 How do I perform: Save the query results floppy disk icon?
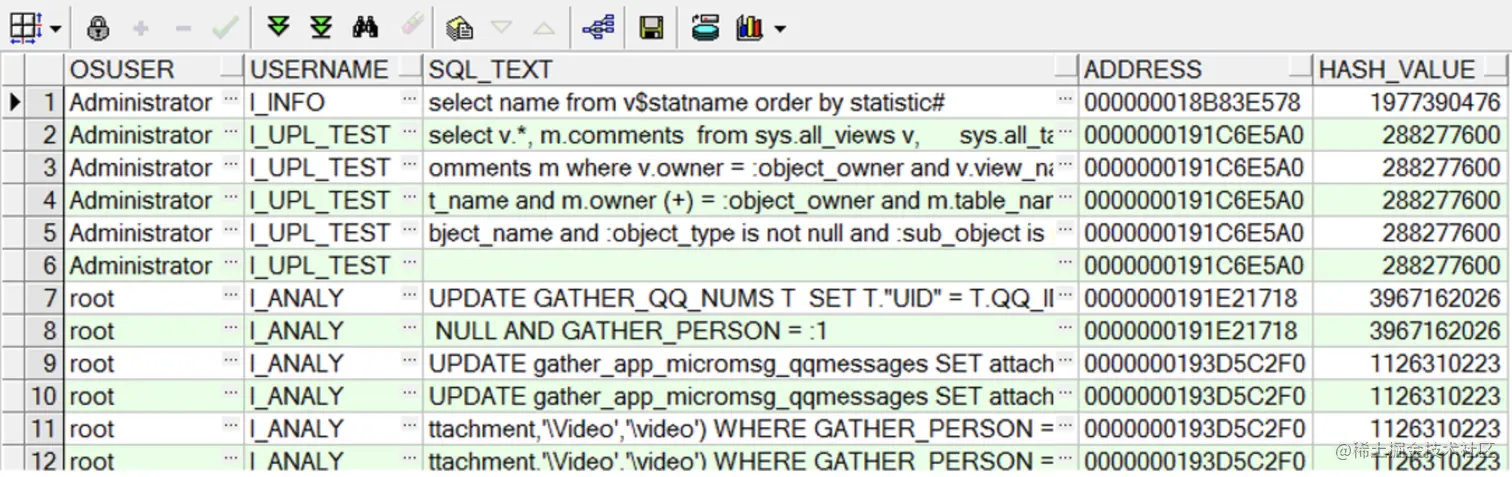point(652,28)
